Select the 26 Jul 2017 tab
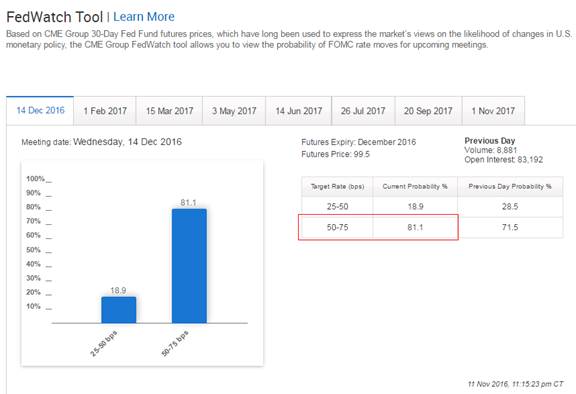 (x=363, y=111)
